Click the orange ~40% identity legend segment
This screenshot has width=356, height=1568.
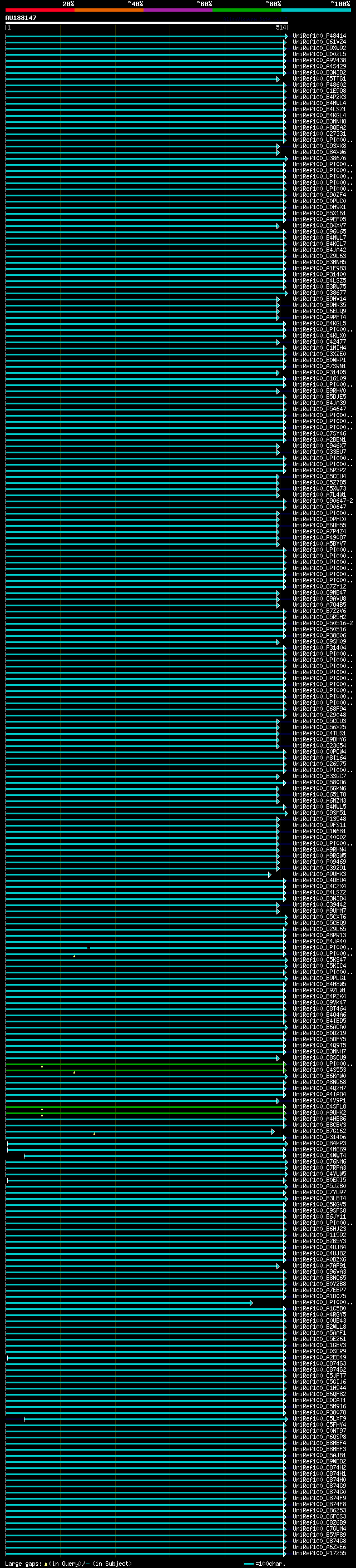(x=109, y=10)
